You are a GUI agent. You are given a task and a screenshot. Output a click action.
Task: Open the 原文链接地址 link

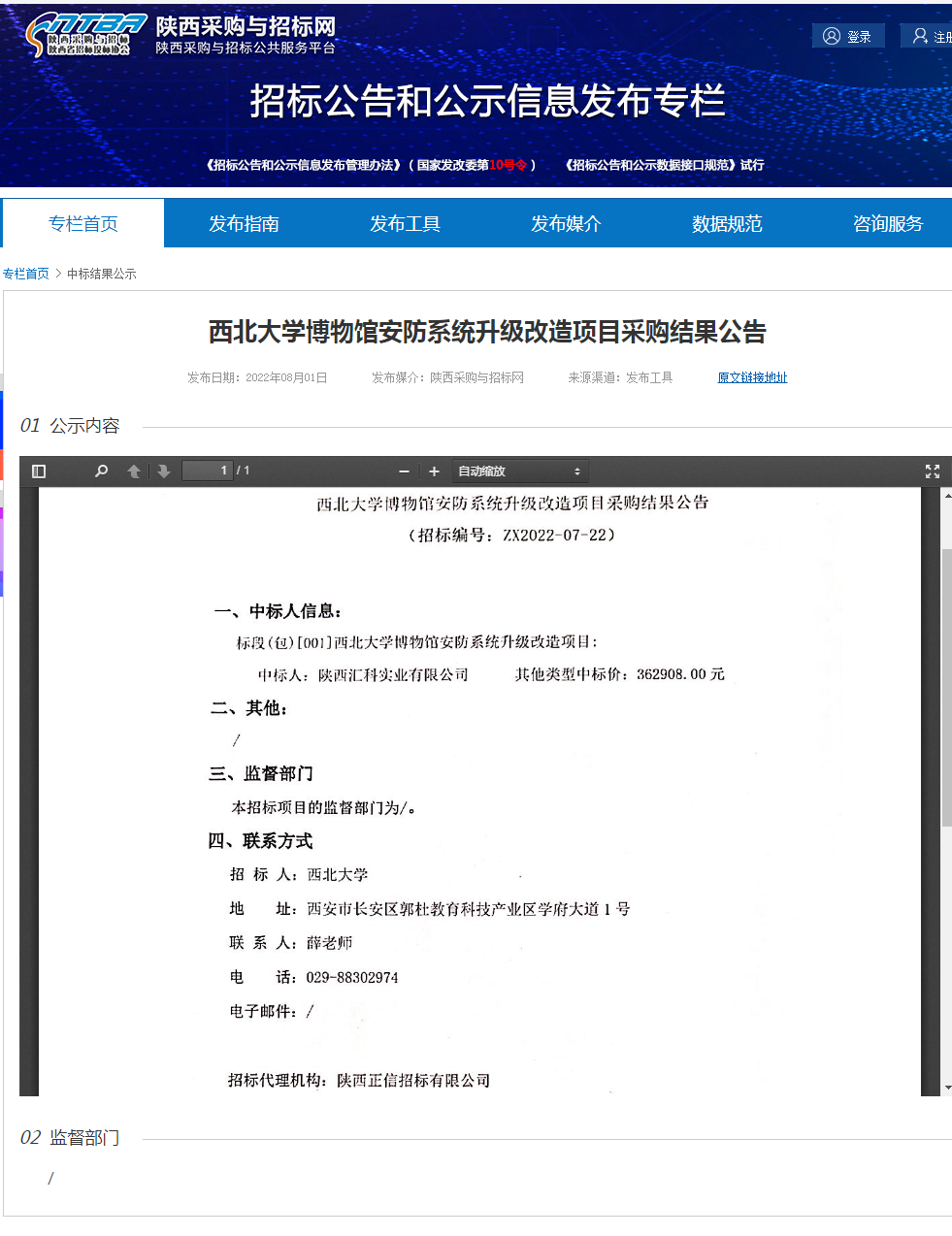(x=752, y=378)
